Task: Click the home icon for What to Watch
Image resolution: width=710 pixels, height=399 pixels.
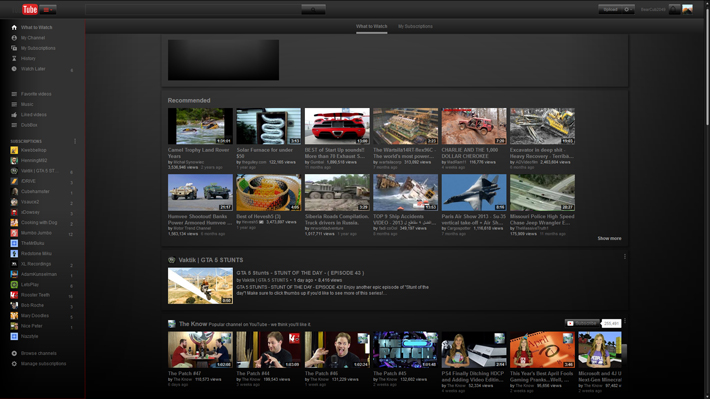Action: click(x=14, y=28)
